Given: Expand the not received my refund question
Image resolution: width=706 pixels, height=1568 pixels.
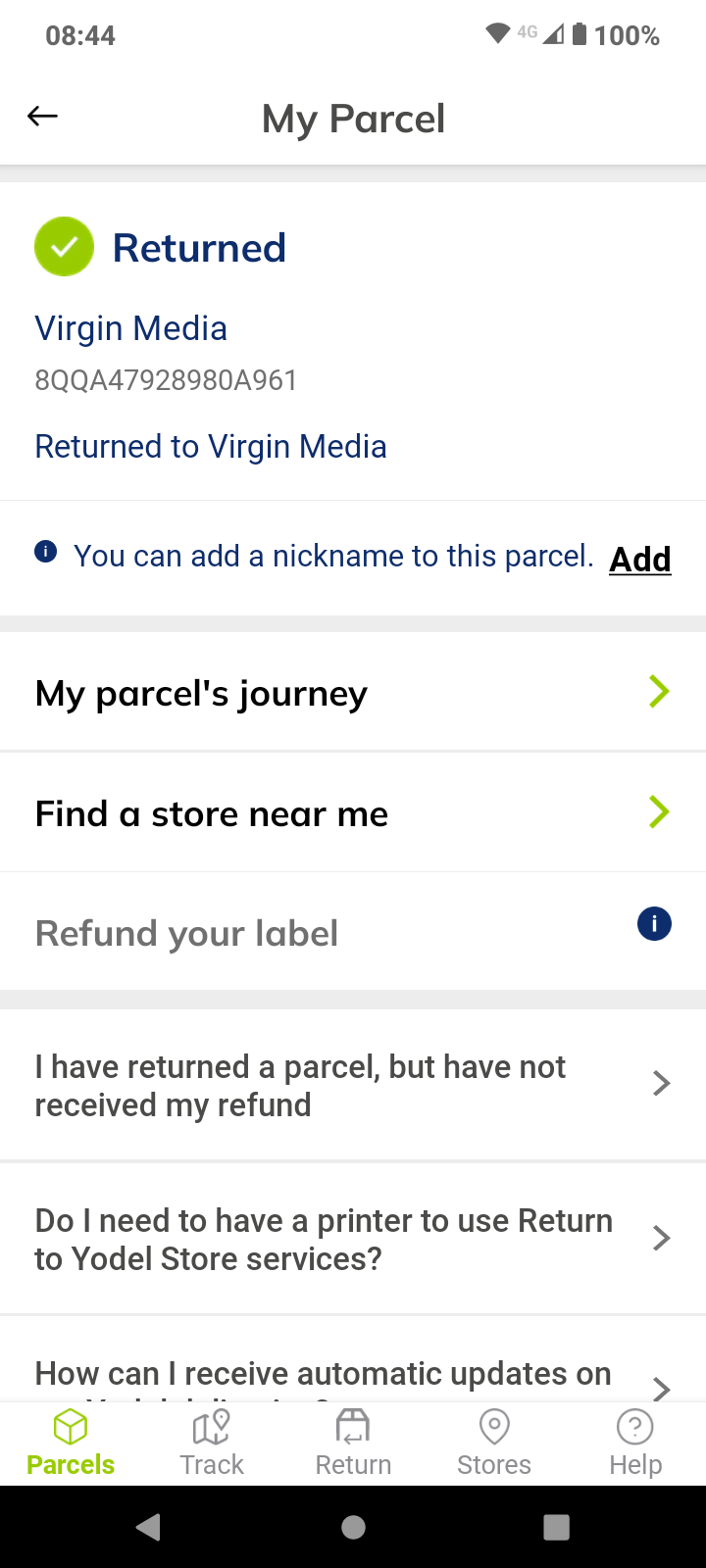Looking at the screenshot, I should 353,1085.
